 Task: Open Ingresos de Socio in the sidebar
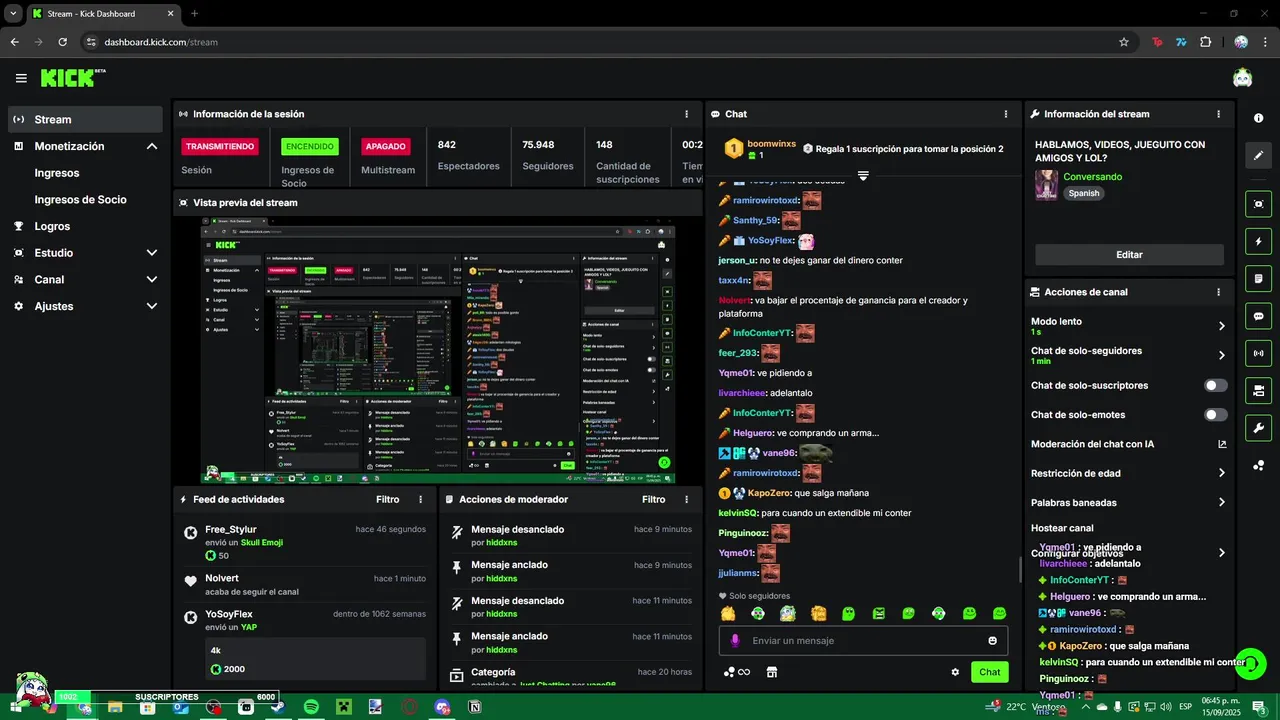[80, 200]
